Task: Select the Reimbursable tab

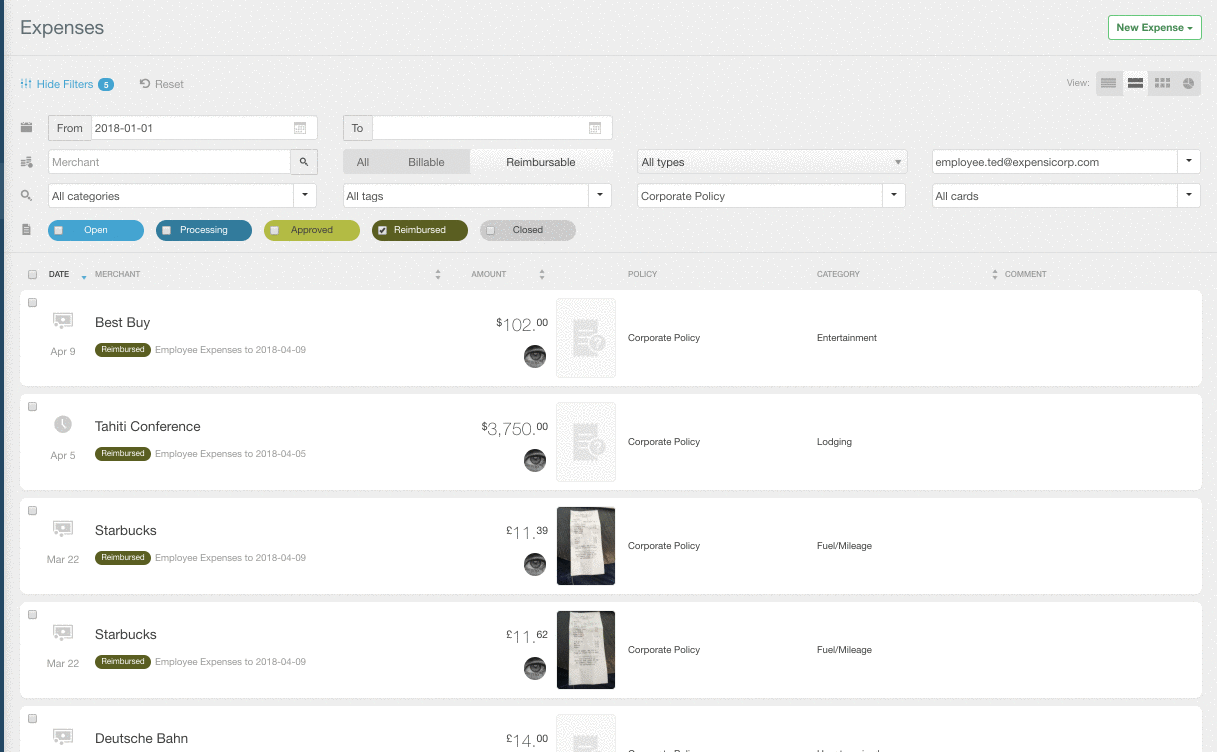Action: pos(541,162)
